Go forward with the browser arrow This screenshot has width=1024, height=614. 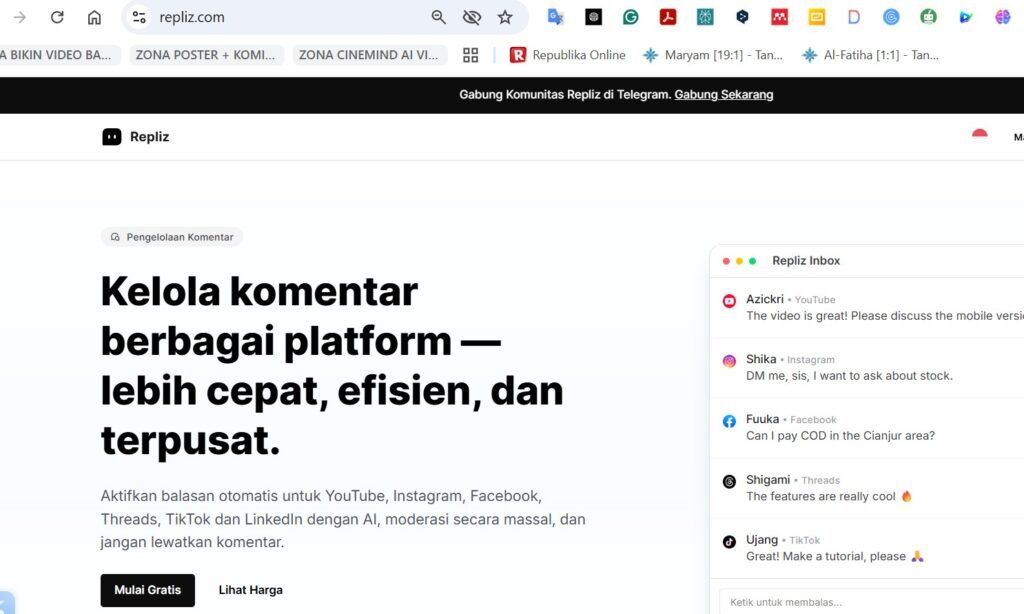[20, 17]
